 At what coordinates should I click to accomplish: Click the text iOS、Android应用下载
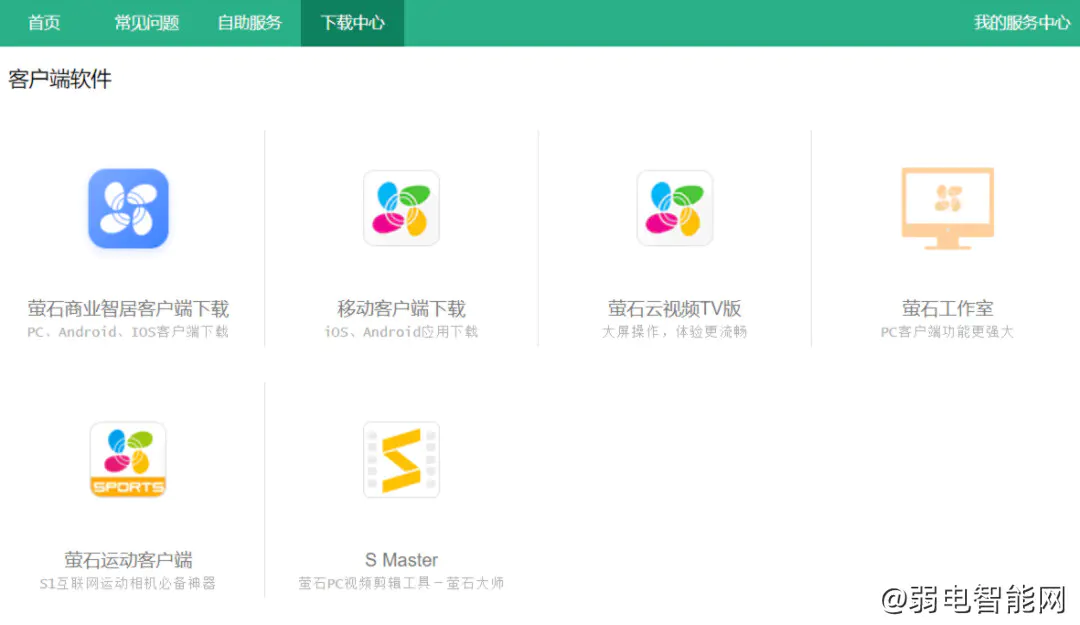pyautogui.click(x=402, y=332)
